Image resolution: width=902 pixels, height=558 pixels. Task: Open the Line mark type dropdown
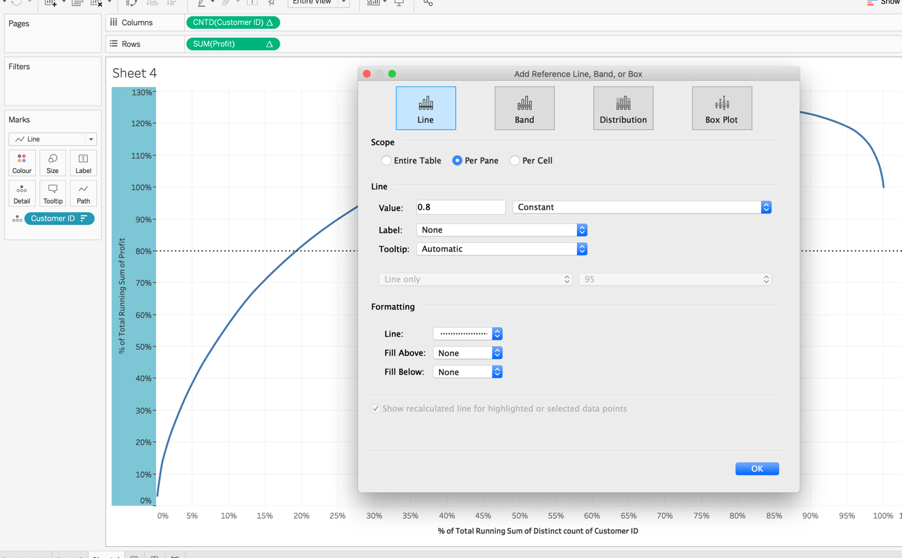53,139
